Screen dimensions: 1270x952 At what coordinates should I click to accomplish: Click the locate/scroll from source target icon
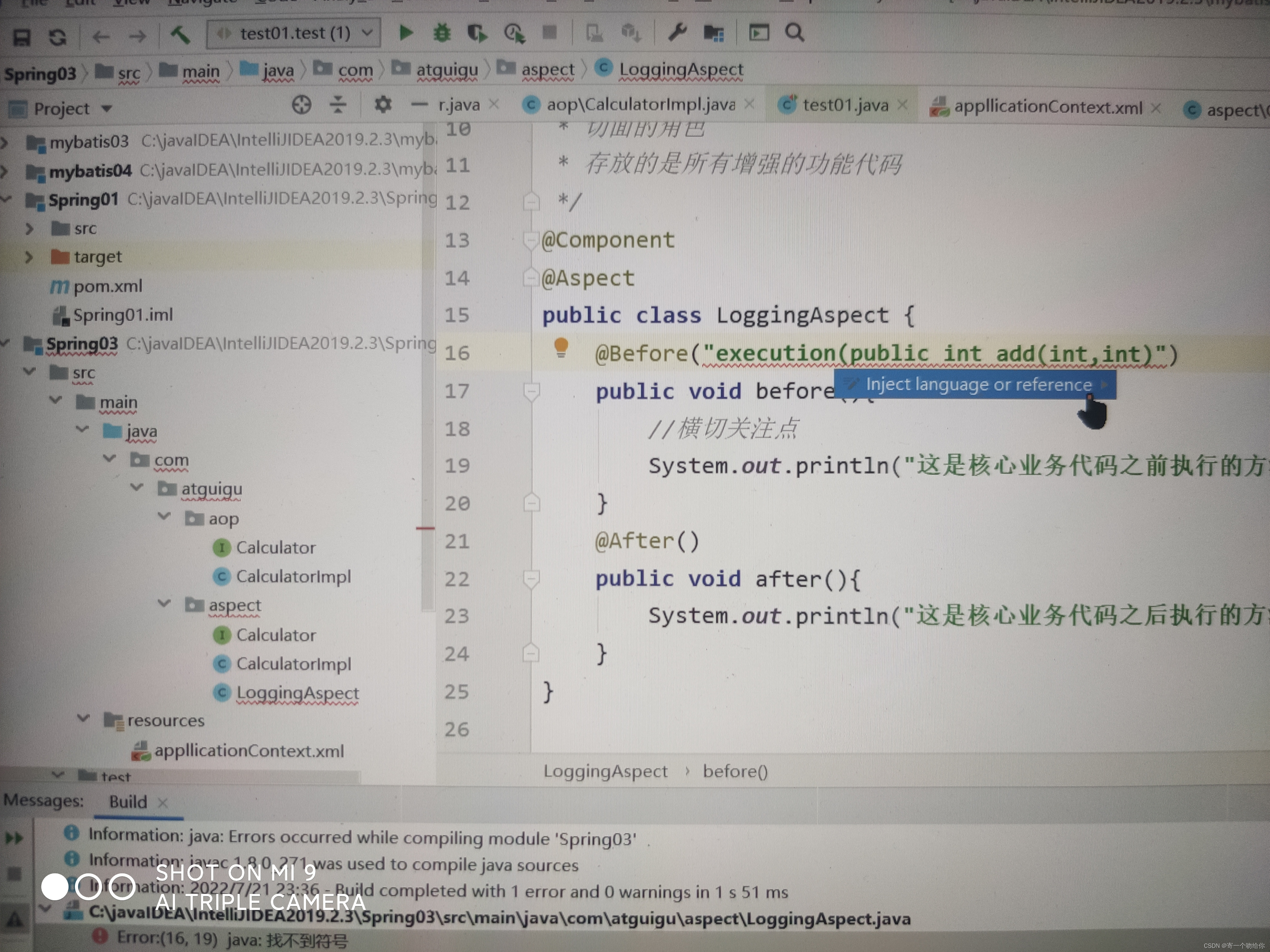301,105
